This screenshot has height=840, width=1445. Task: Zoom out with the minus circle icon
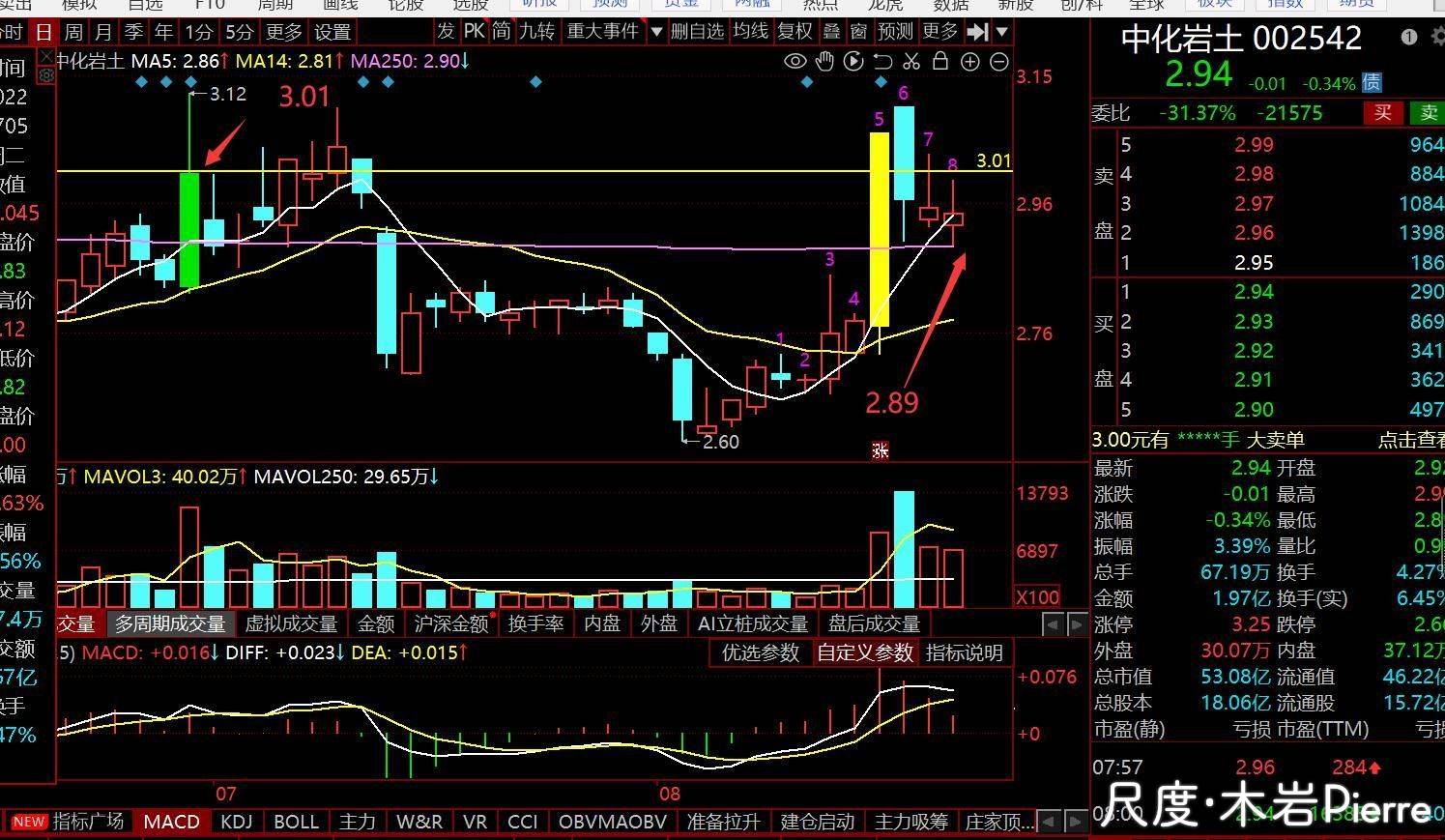click(x=999, y=62)
